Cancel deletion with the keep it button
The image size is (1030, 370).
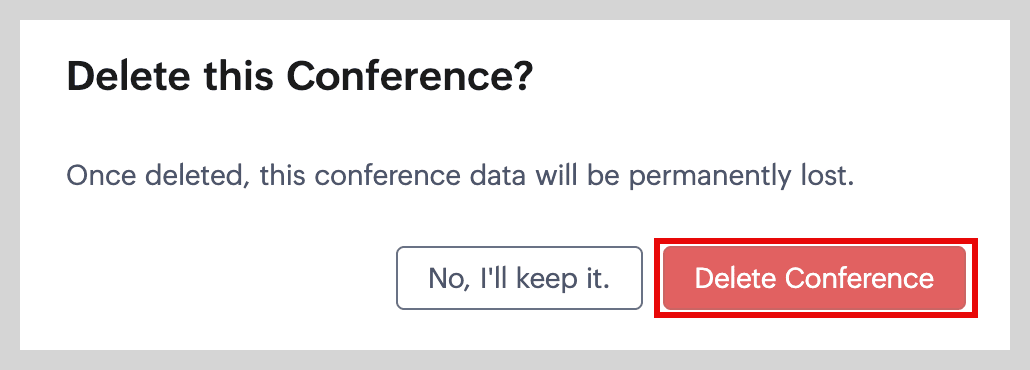click(x=519, y=278)
